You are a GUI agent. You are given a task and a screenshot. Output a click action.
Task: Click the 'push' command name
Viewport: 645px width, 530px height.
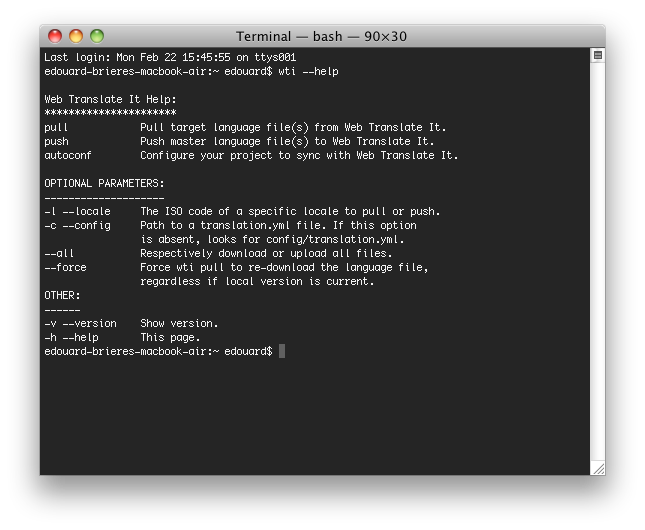click(56, 142)
